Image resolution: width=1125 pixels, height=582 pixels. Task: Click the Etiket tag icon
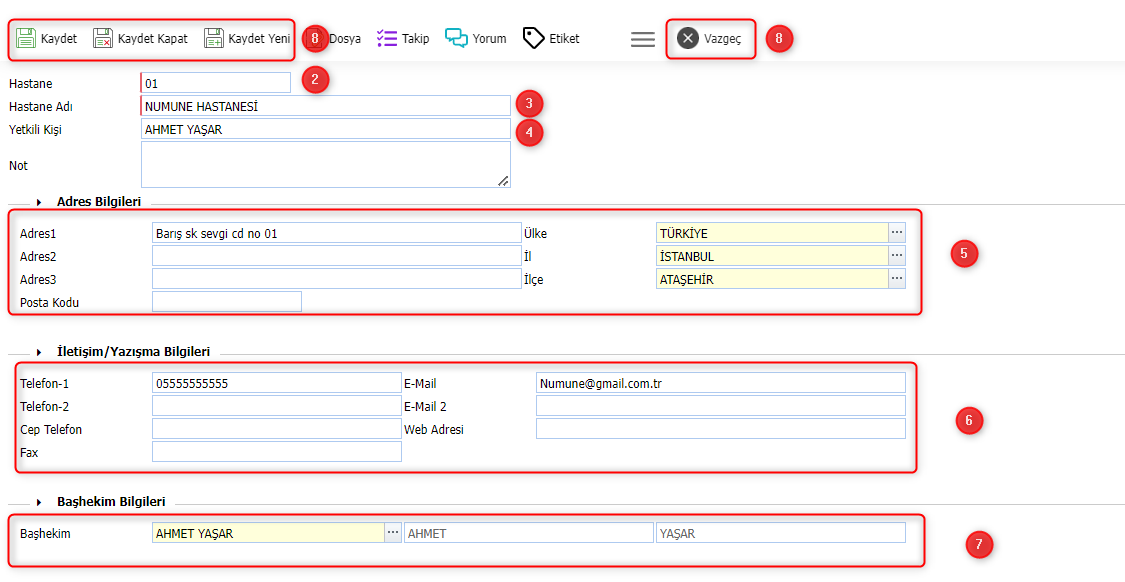click(x=534, y=39)
